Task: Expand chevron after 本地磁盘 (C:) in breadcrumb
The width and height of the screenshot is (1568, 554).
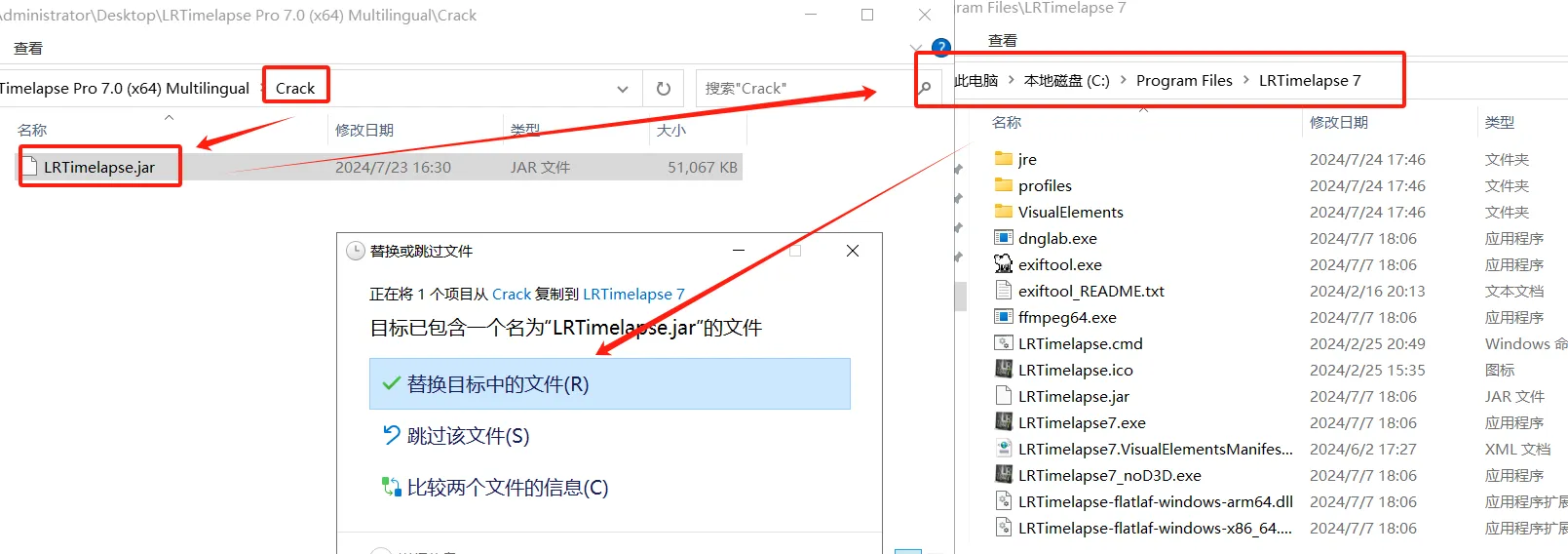Action: click(1123, 80)
